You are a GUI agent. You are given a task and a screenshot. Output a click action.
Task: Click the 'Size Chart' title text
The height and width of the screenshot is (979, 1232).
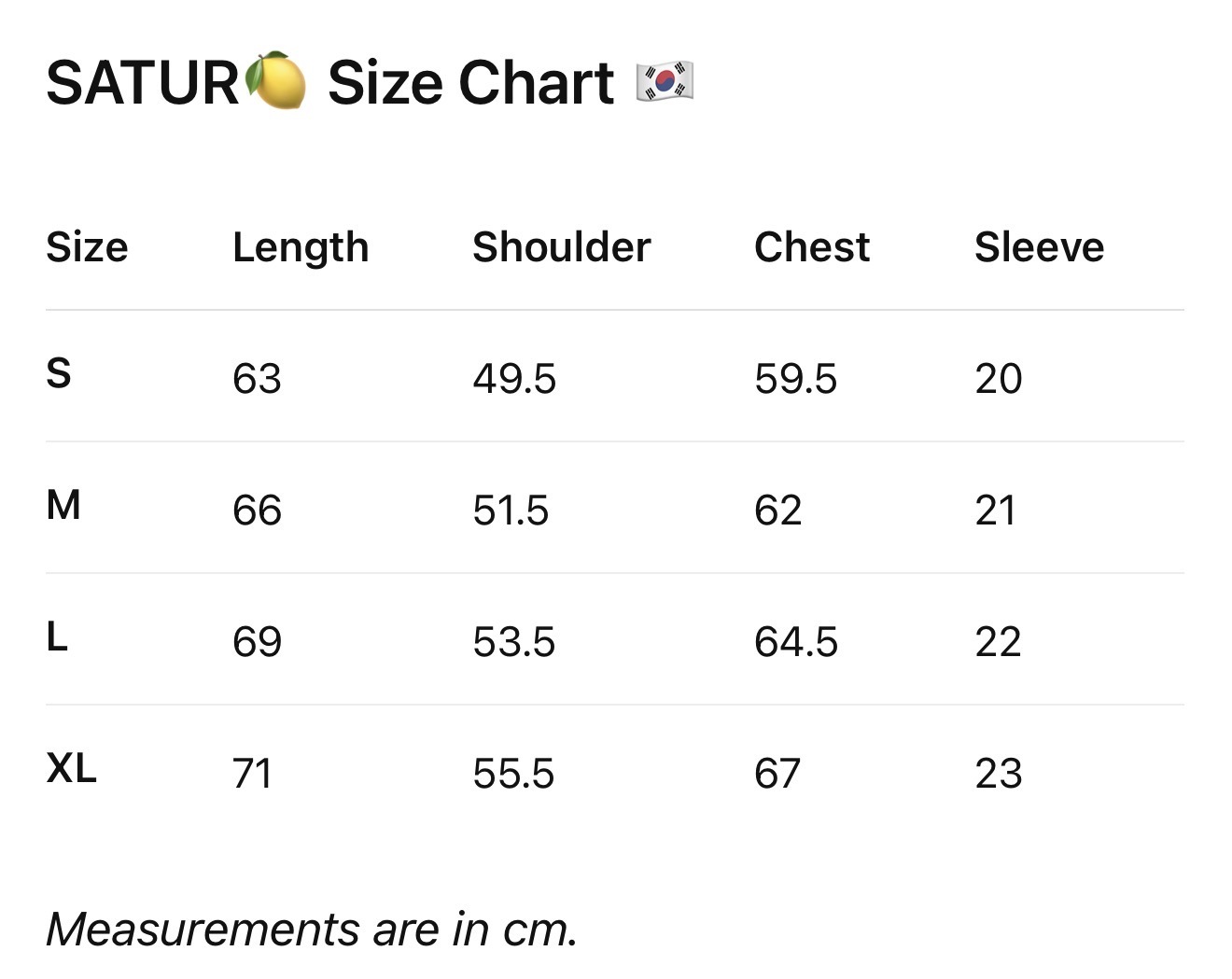(470, 82)
